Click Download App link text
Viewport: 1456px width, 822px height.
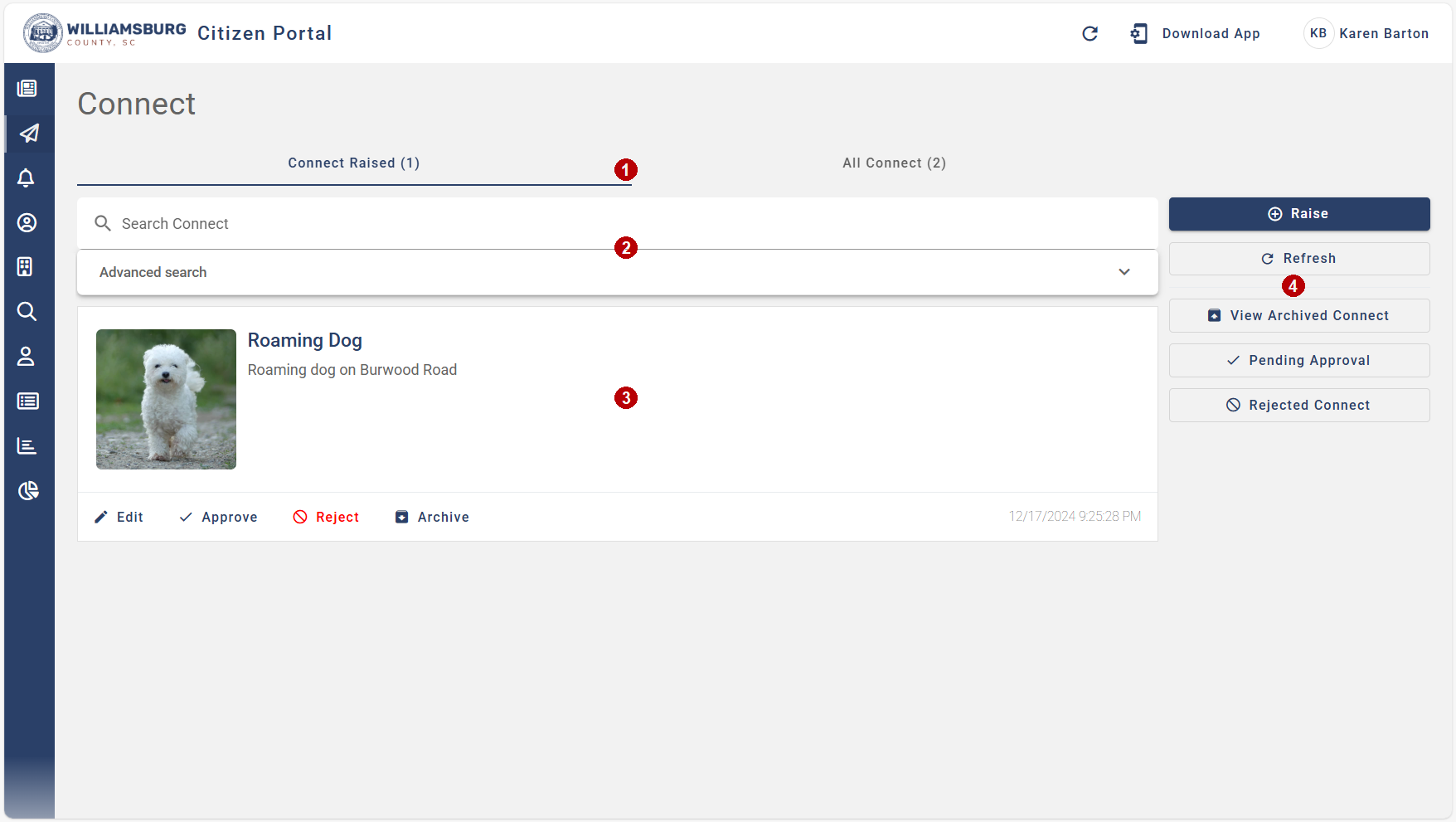pyautogui.click(x=1211, y=33)
